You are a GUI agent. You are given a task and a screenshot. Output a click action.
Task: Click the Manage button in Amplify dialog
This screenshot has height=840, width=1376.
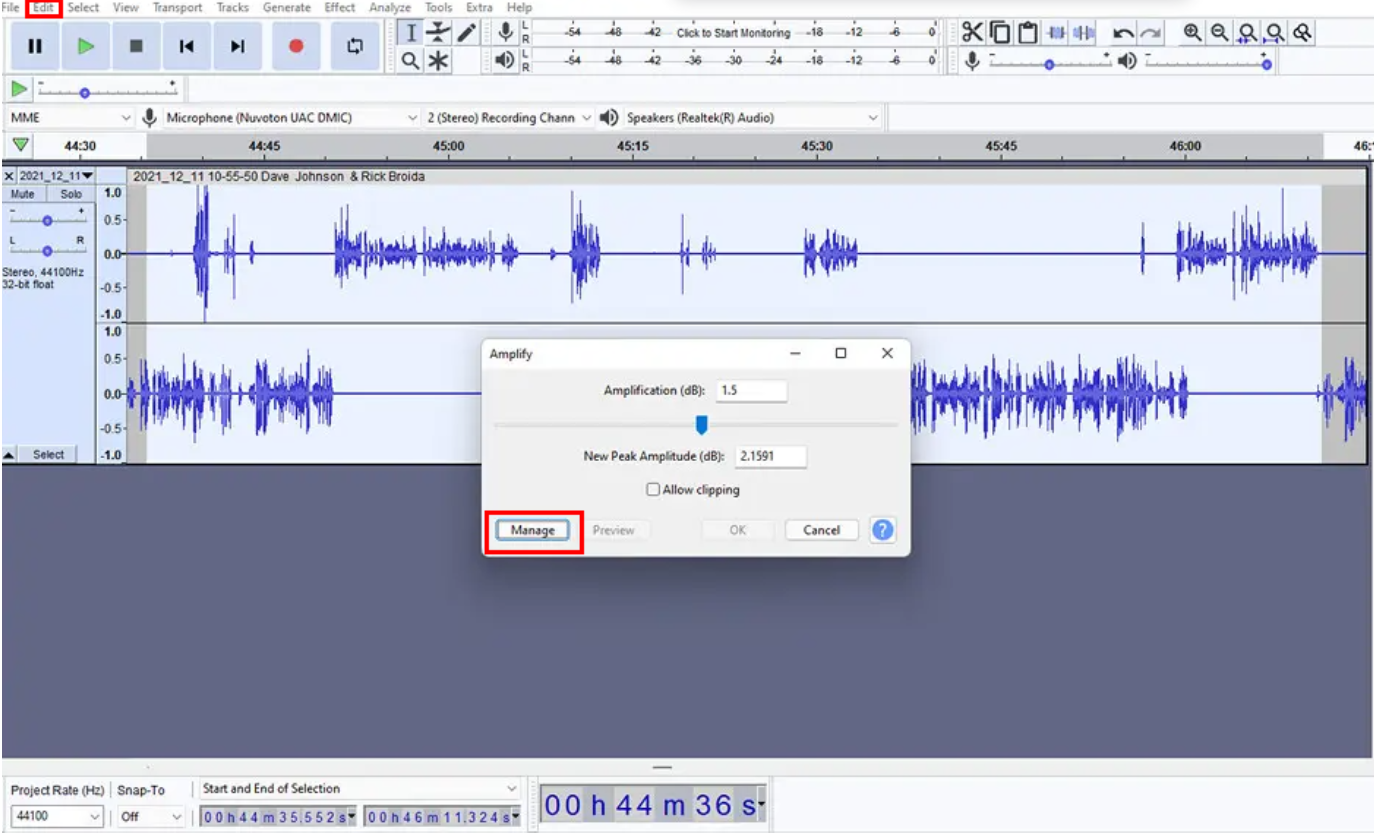click(532, 530)
